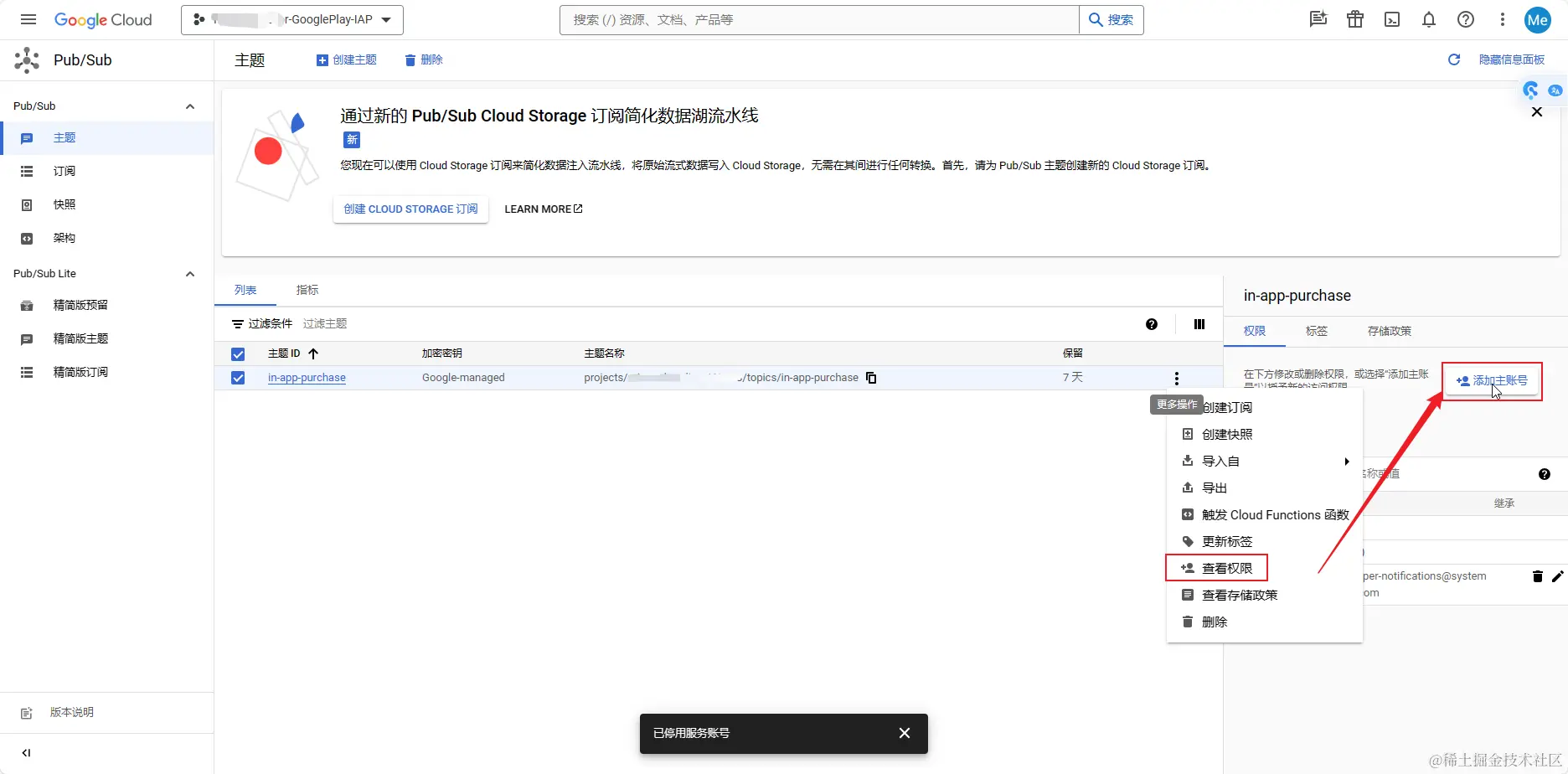The image size is (1568, 774).
Task: Open the free trial gift icon
Action: point(1355,19)
